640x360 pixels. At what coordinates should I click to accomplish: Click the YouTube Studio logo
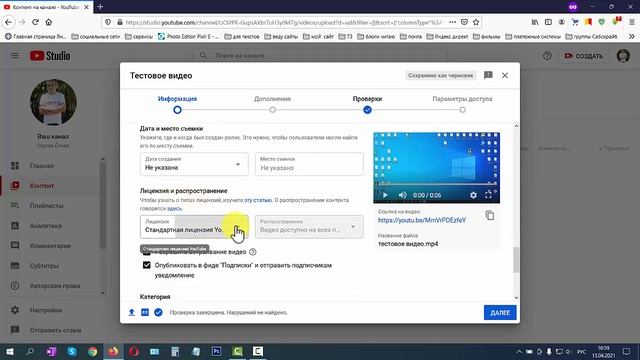click(50, 56)
